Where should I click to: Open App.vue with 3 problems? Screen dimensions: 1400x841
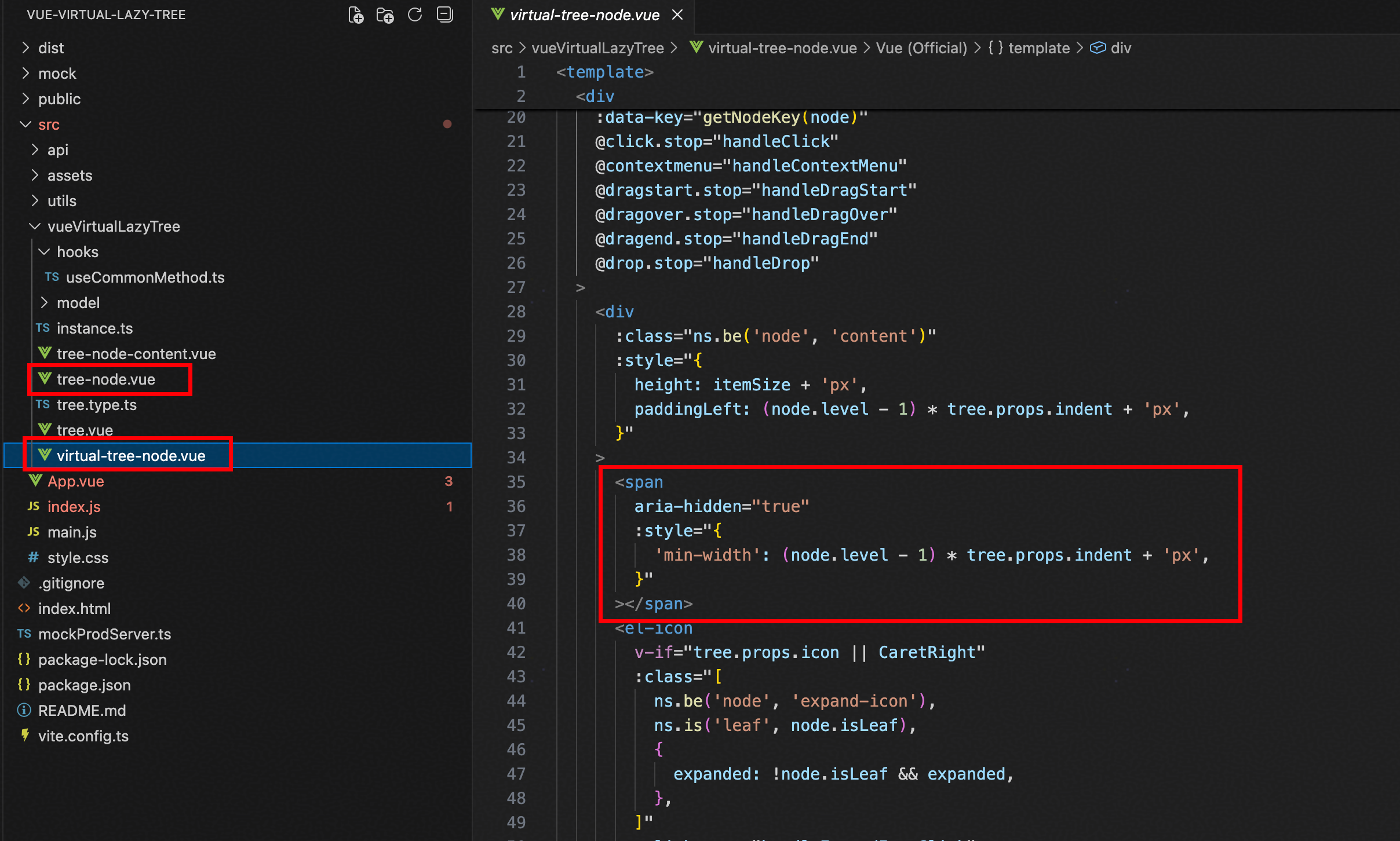(x=75, y=481)
